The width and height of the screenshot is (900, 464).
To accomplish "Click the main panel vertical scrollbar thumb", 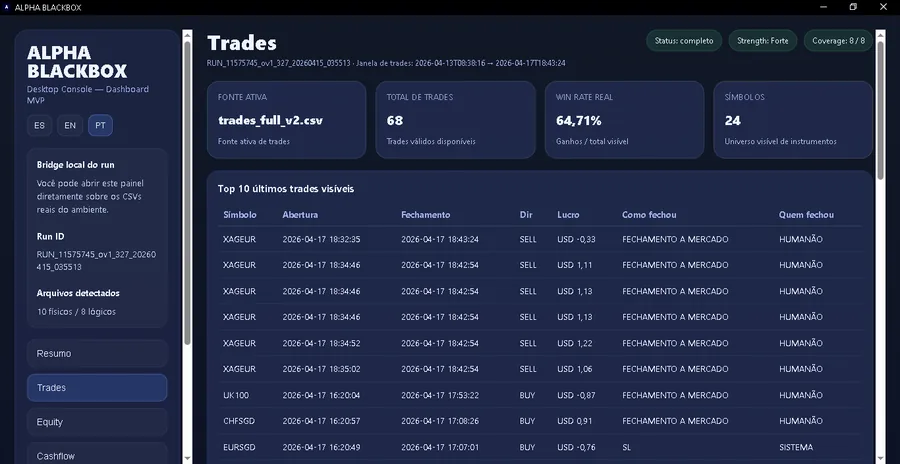I will point(880,112).
